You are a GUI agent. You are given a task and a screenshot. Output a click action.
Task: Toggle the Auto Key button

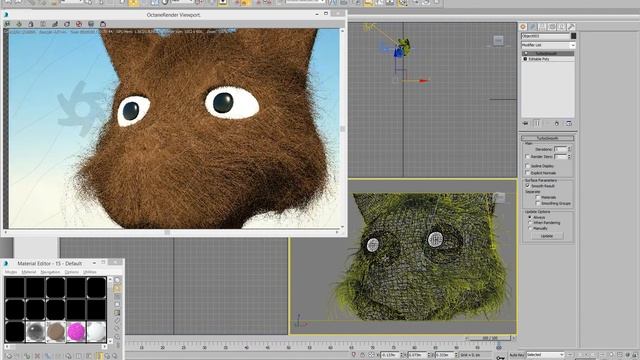pyautogui.click(x=517, y=355)
